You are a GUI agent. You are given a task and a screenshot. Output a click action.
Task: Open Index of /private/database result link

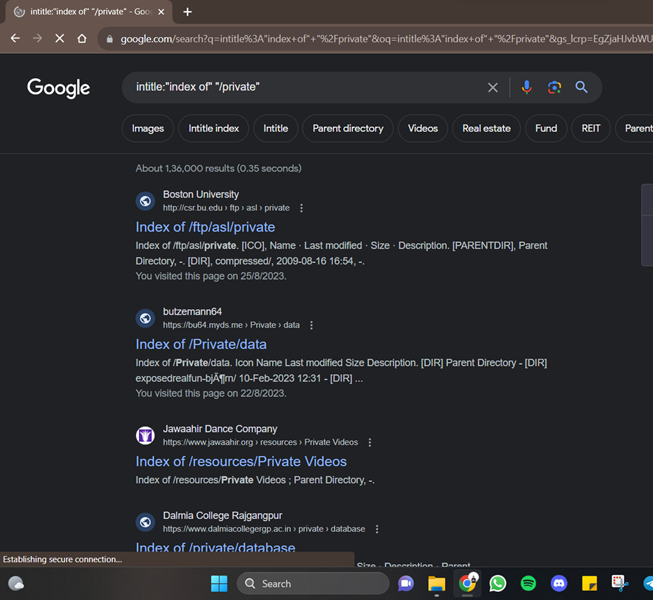click(215, 547)
